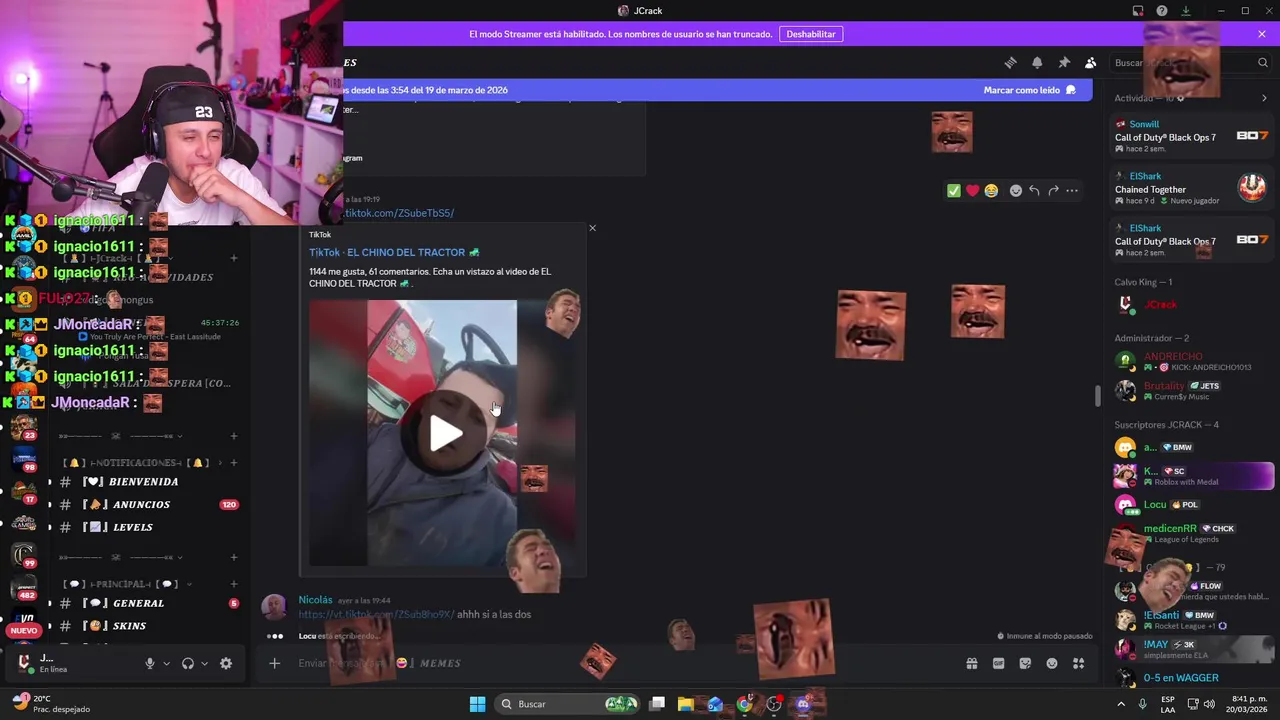The image size is (1280, 720).
Task: Open the gift icon in message bar
Action: (x=971, y=663)
